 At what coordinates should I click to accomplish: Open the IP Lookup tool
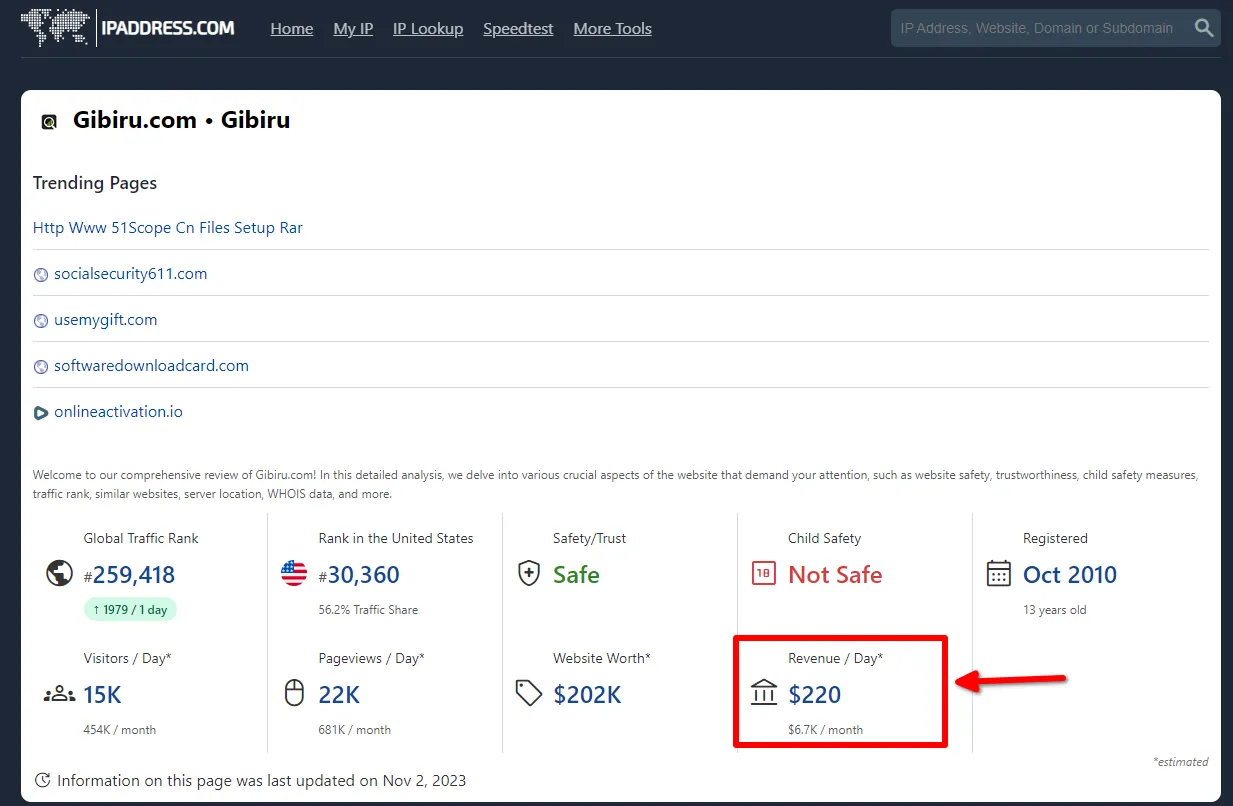428,29
